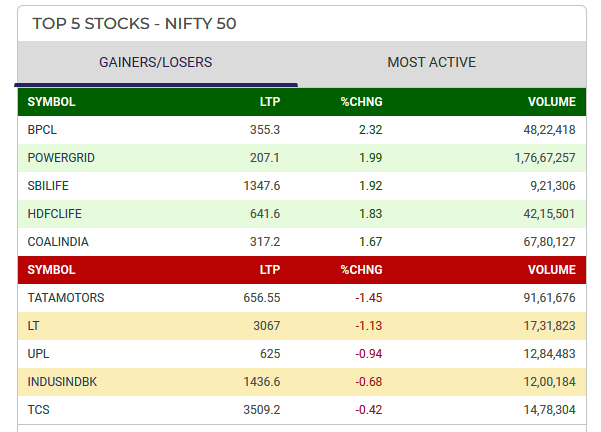The image size is (601, 432).
Task: Click the SYMBOL header in gainers table
Action: click(51, 102)
